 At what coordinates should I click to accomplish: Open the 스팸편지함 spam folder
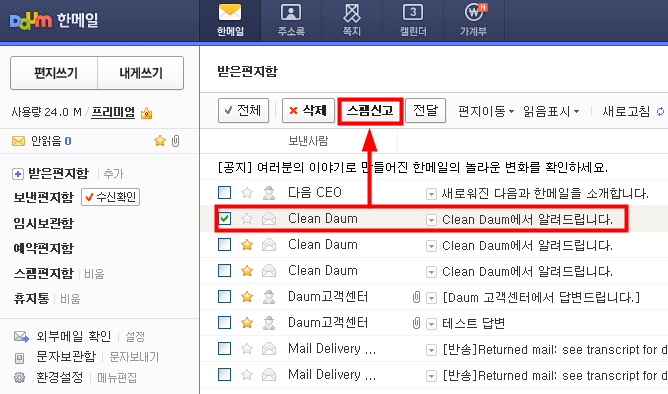coord(43,273)
